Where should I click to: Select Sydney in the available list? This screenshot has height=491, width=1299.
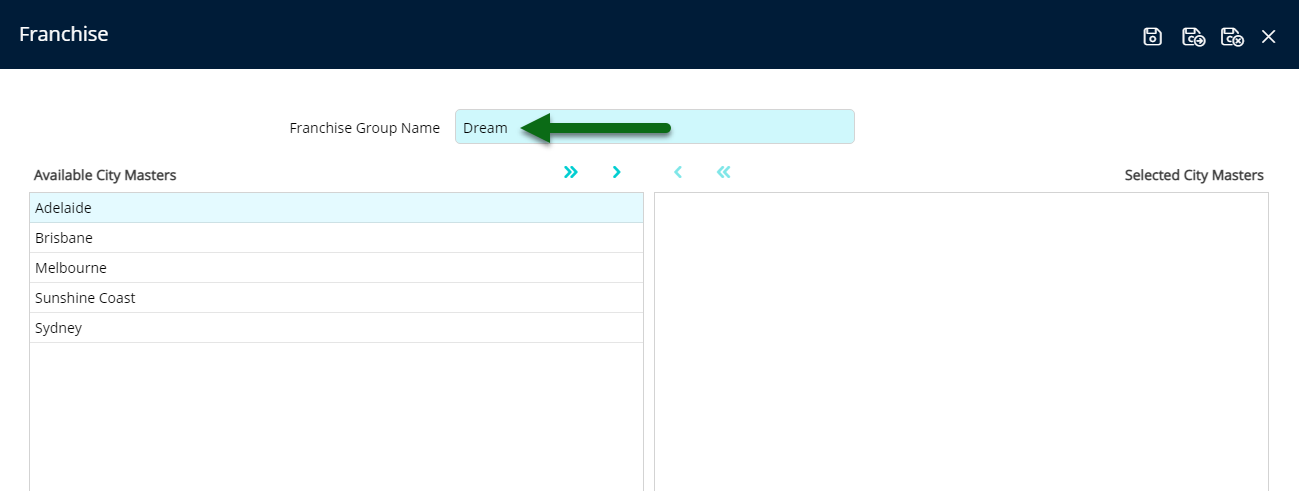tap(336, 328)
